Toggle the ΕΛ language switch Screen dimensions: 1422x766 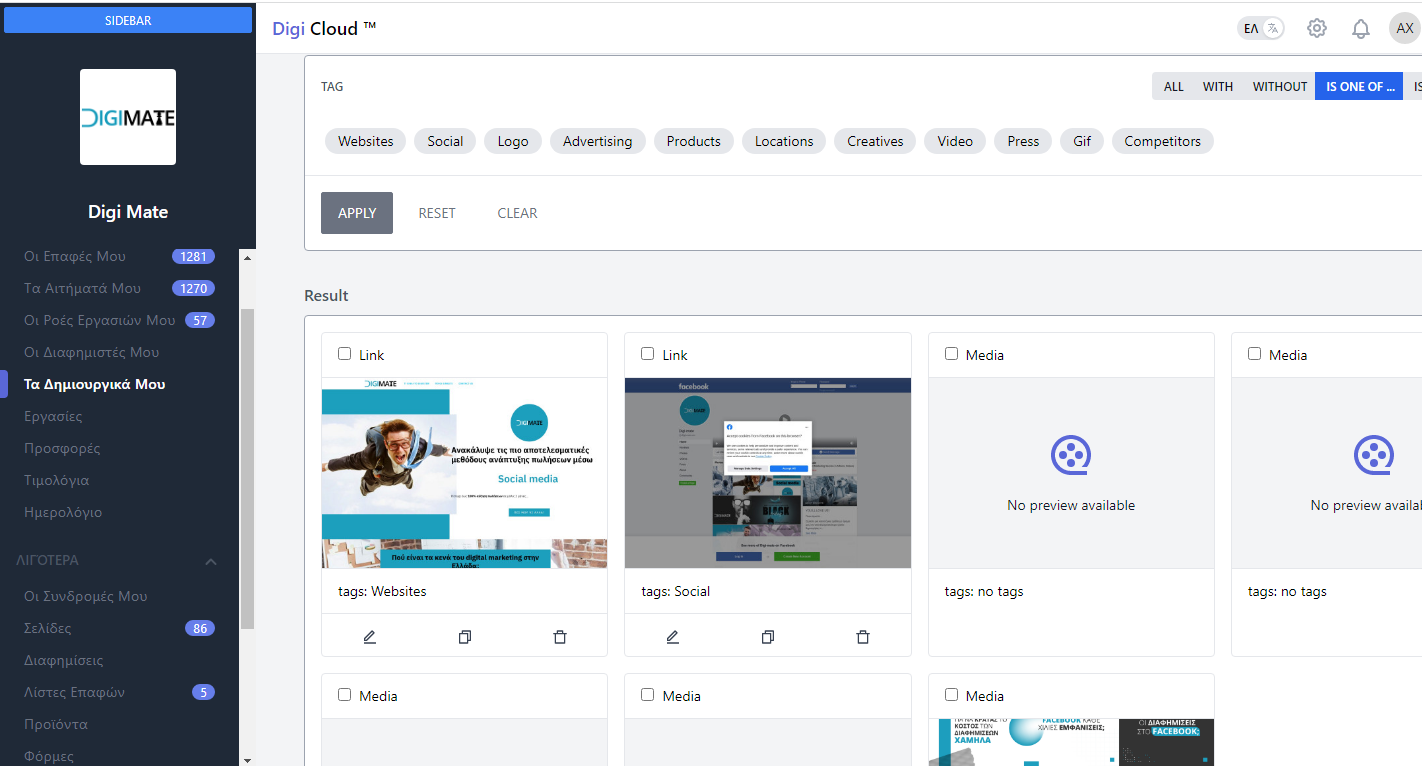click(x=1261, y=29)
